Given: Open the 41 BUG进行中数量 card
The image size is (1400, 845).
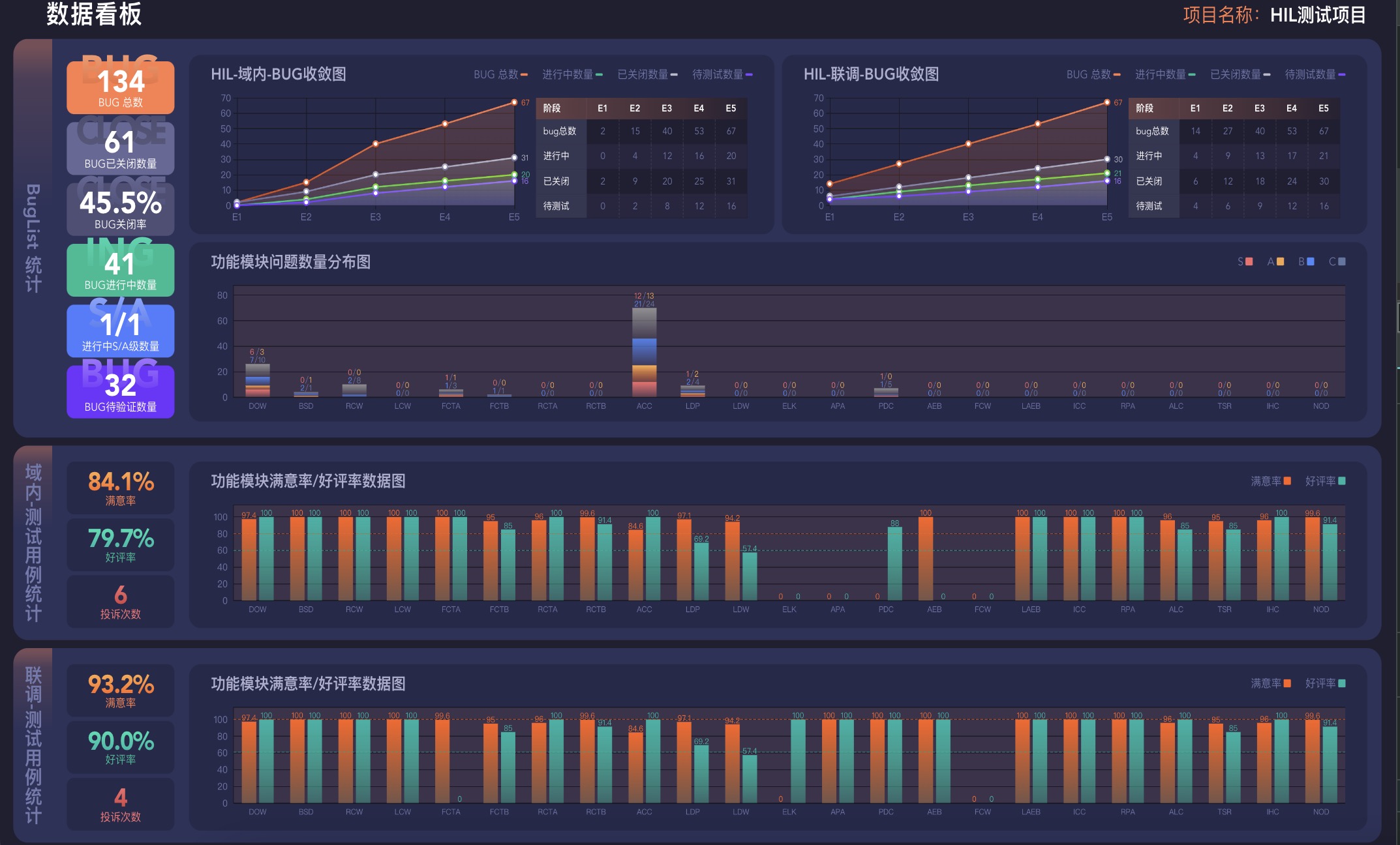Looking at the screenshot, I should tap(121, 270).
